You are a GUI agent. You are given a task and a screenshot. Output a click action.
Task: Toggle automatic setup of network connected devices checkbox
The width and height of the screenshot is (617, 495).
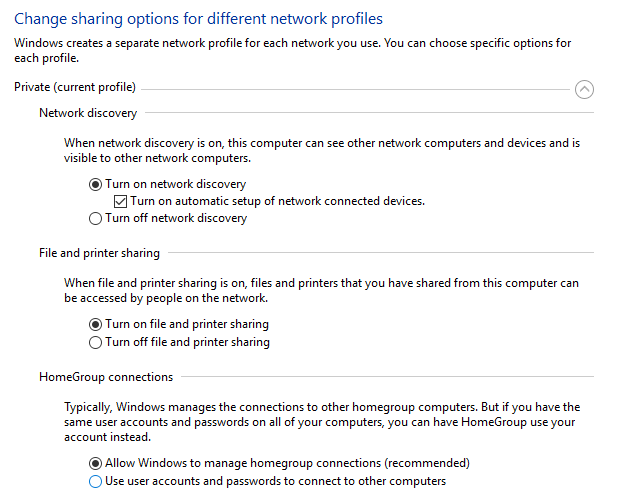[x=121, y=201]
